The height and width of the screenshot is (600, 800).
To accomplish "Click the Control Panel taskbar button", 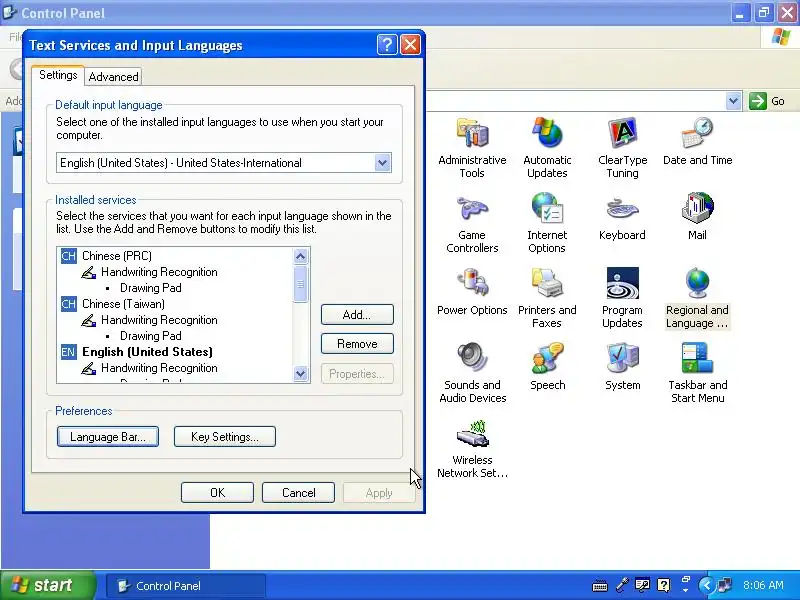I will point(186,586).
